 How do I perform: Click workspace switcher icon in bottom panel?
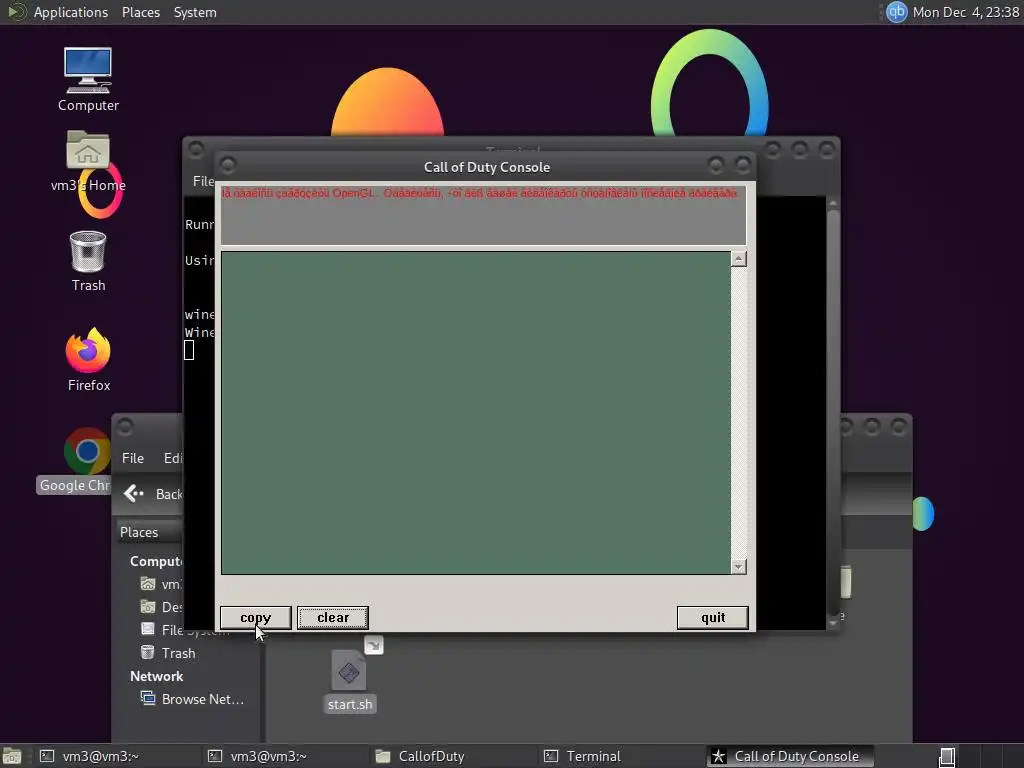tap(947, 756)
